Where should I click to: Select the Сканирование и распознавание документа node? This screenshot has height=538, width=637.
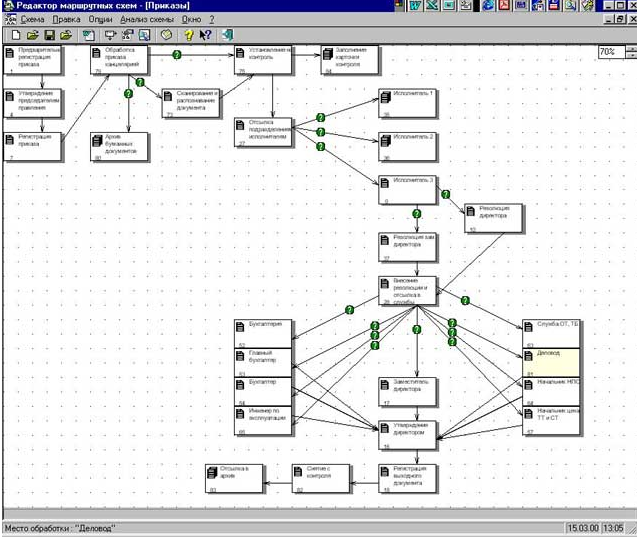[191, 103]
